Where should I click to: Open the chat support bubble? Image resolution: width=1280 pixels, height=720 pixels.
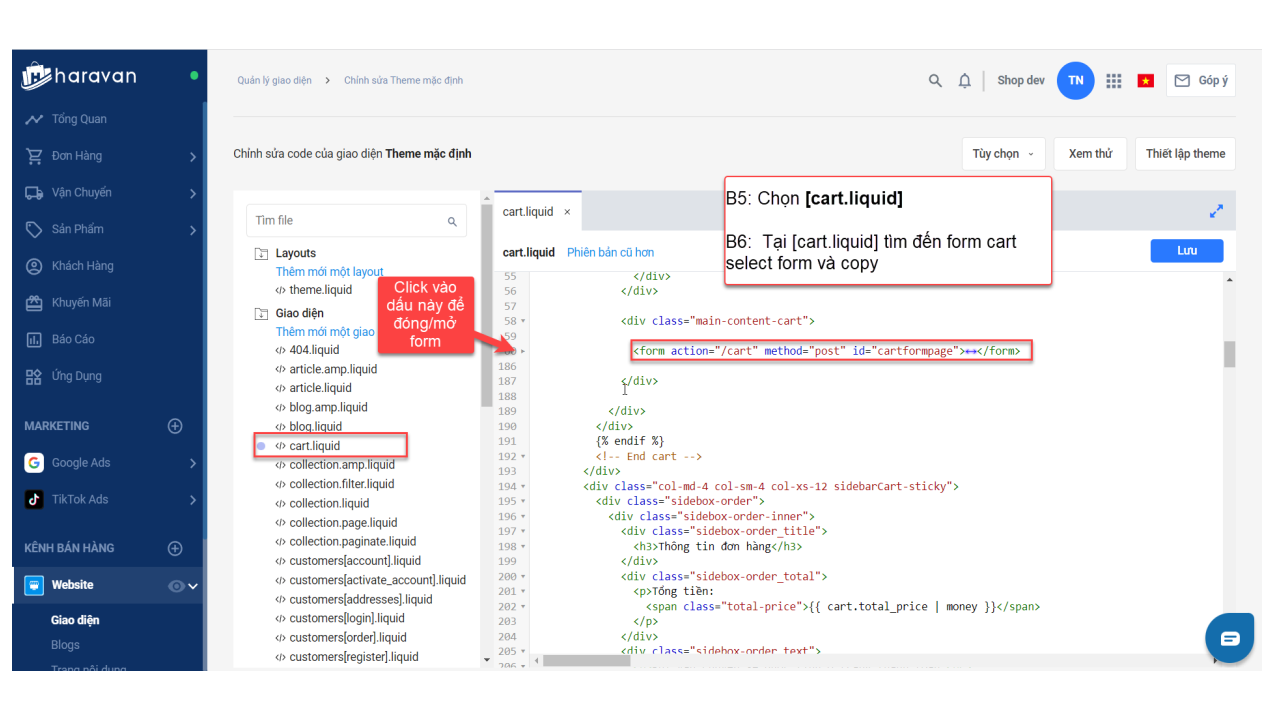pos(1229,638)
